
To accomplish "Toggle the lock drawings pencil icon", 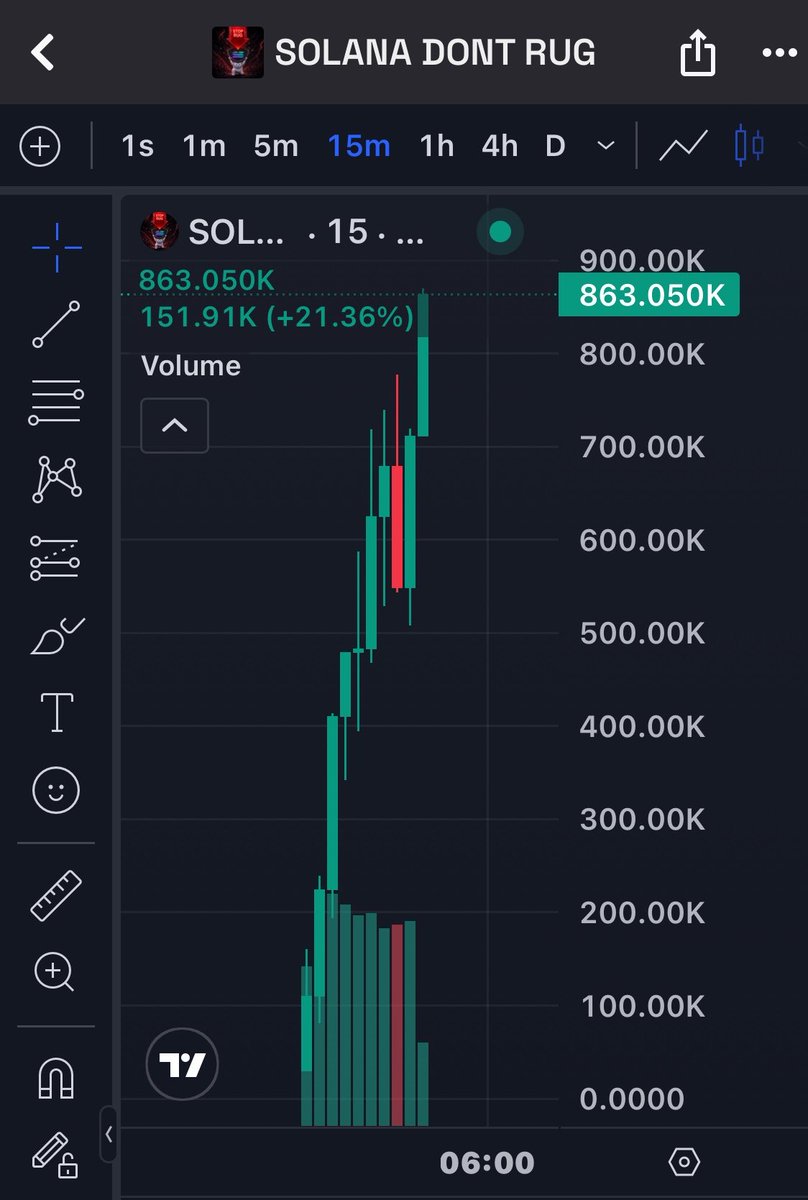I will point(55,1155).
